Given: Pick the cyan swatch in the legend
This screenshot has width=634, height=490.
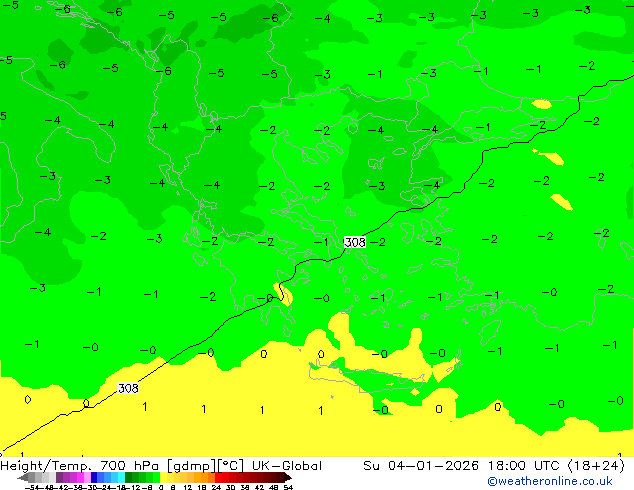Looking at the screenshot, I should tap(122, 478).
